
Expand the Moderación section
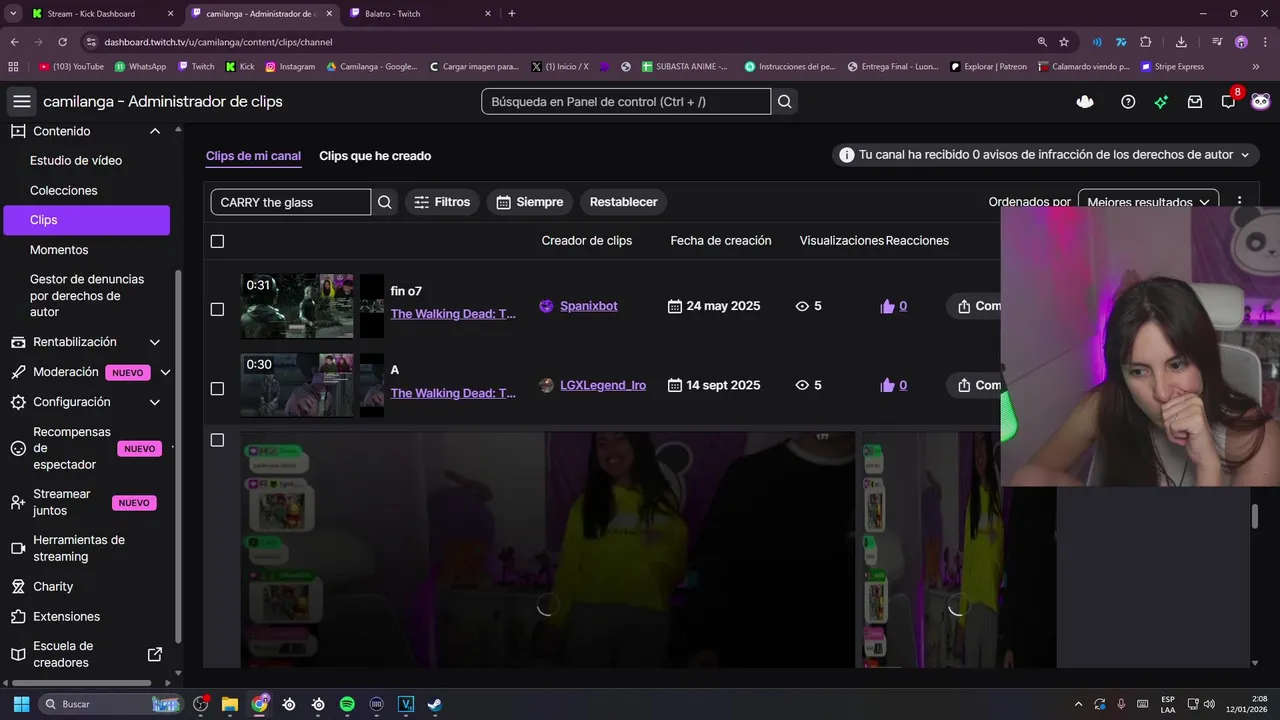point(166,372)
